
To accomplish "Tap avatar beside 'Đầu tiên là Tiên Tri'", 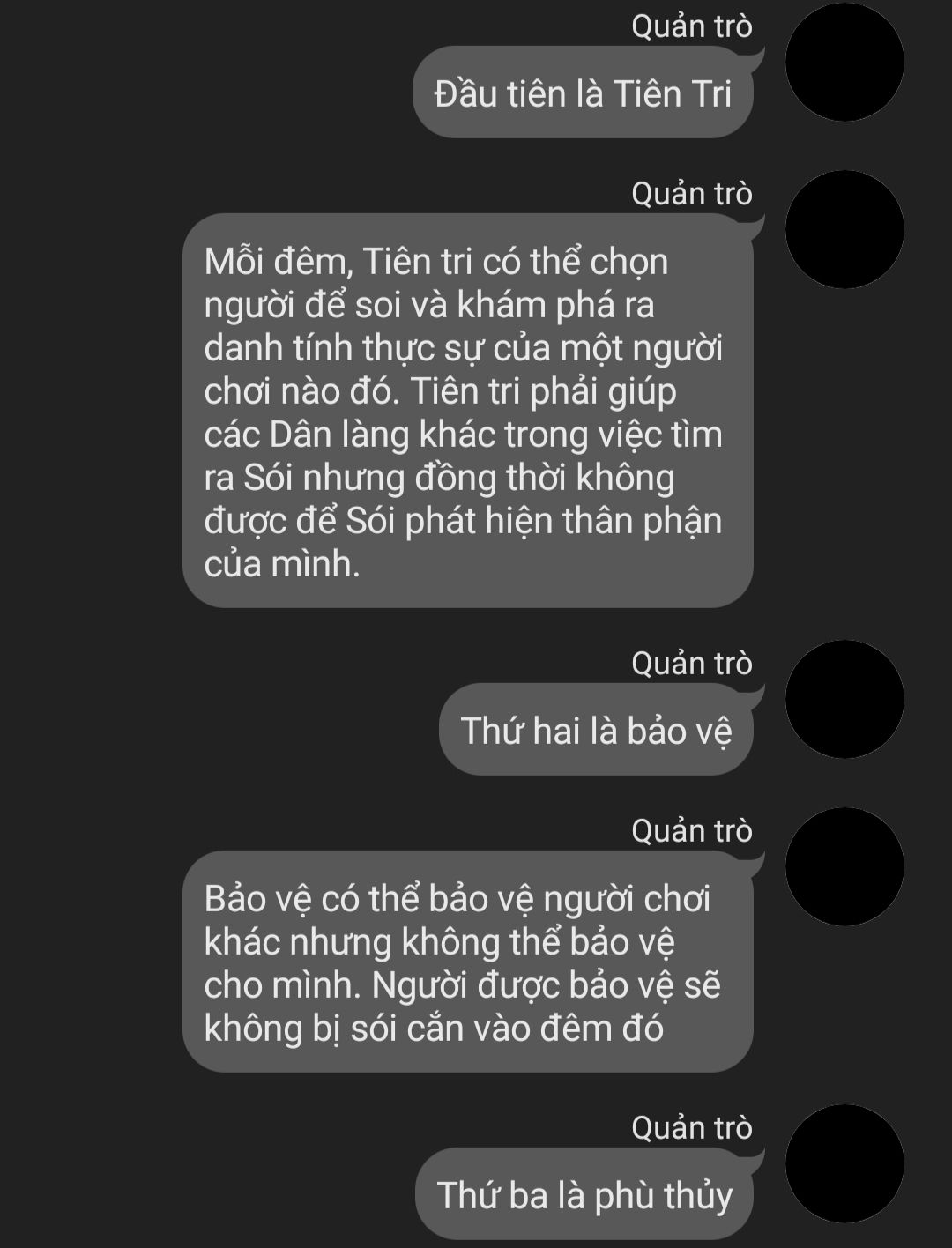I will pyautogui.click(x=844, y=62).
